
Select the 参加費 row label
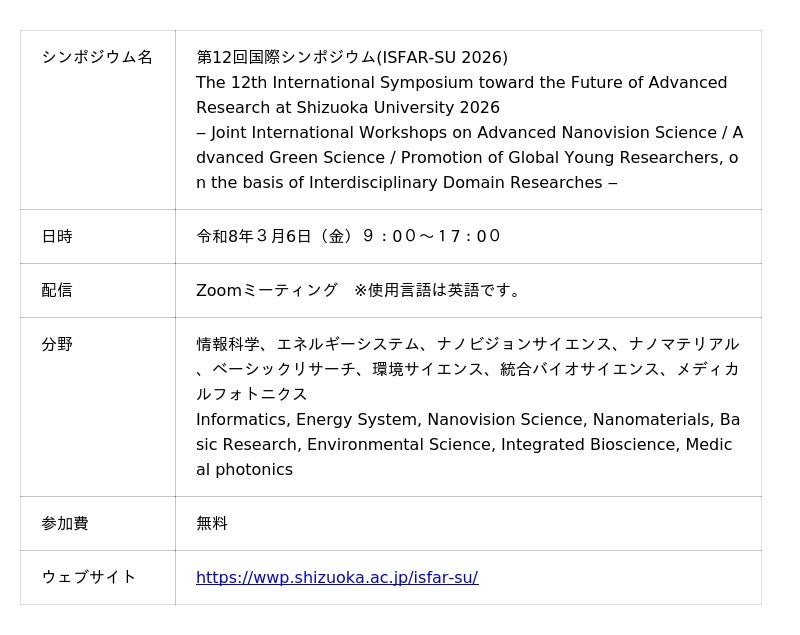pyautogui.click(x=65, y=523)
